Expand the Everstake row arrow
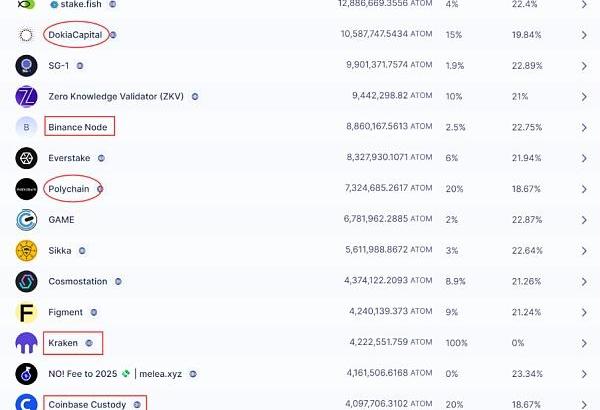This screenshot has height=410, width=600. click(x=584, y=158)
